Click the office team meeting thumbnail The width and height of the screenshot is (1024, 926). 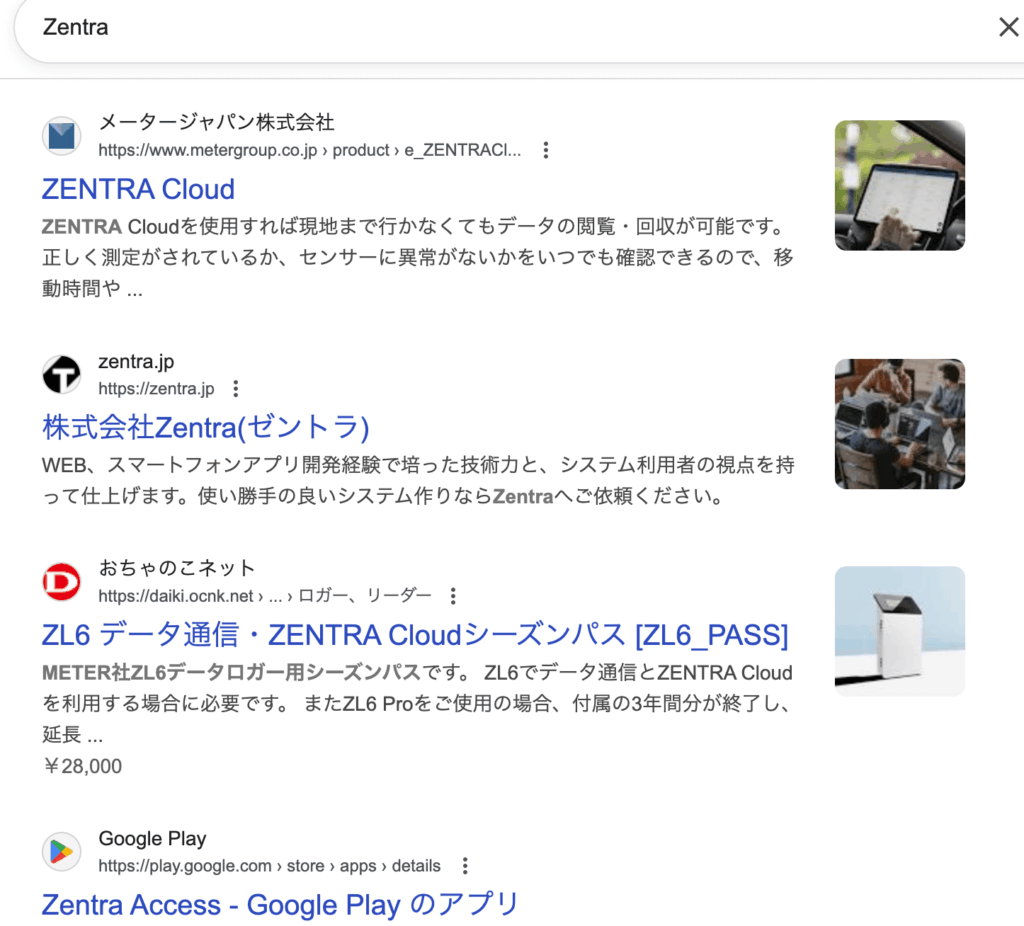point(899,424)
